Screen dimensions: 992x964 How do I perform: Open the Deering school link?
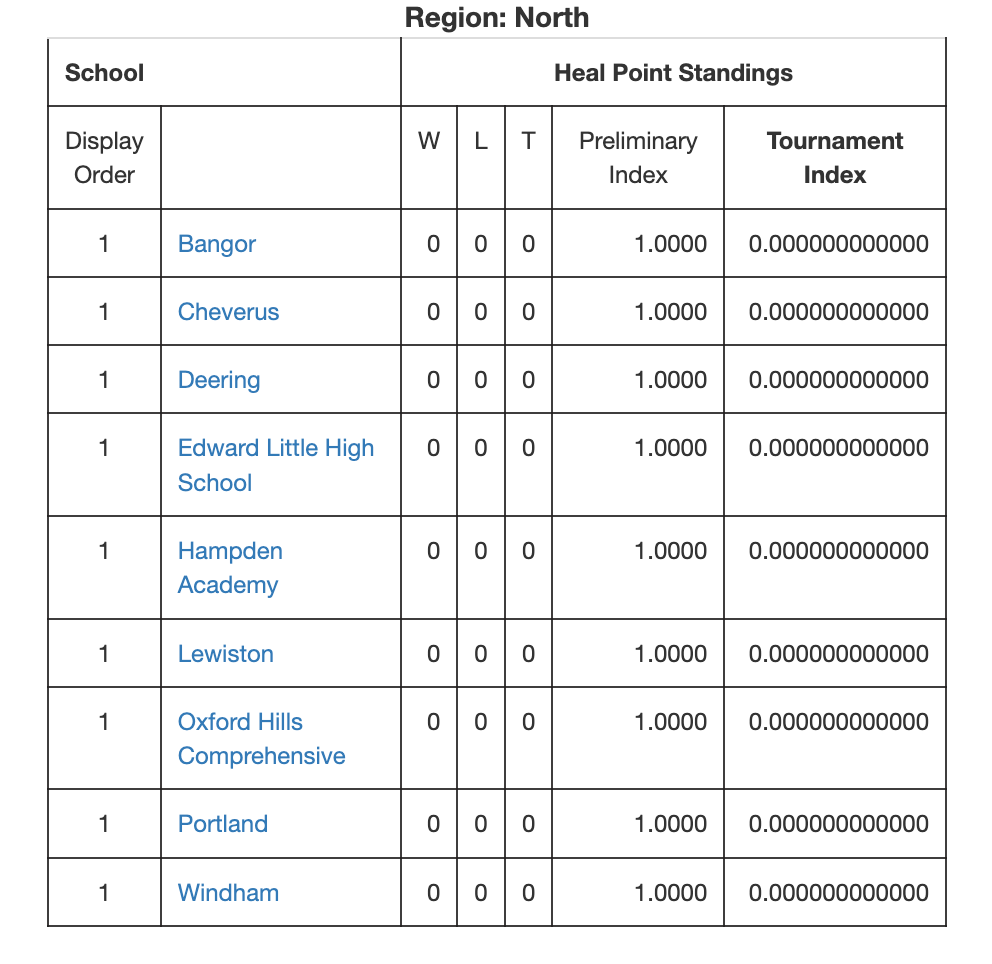(219, 380)
